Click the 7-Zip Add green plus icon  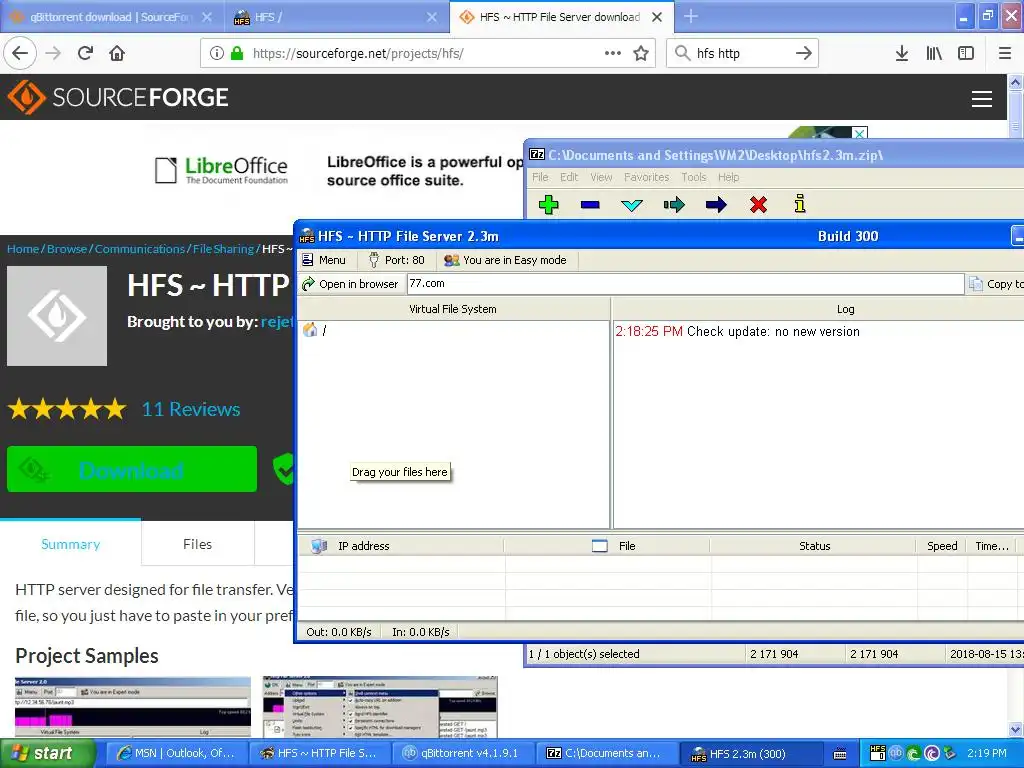point(549,204)
